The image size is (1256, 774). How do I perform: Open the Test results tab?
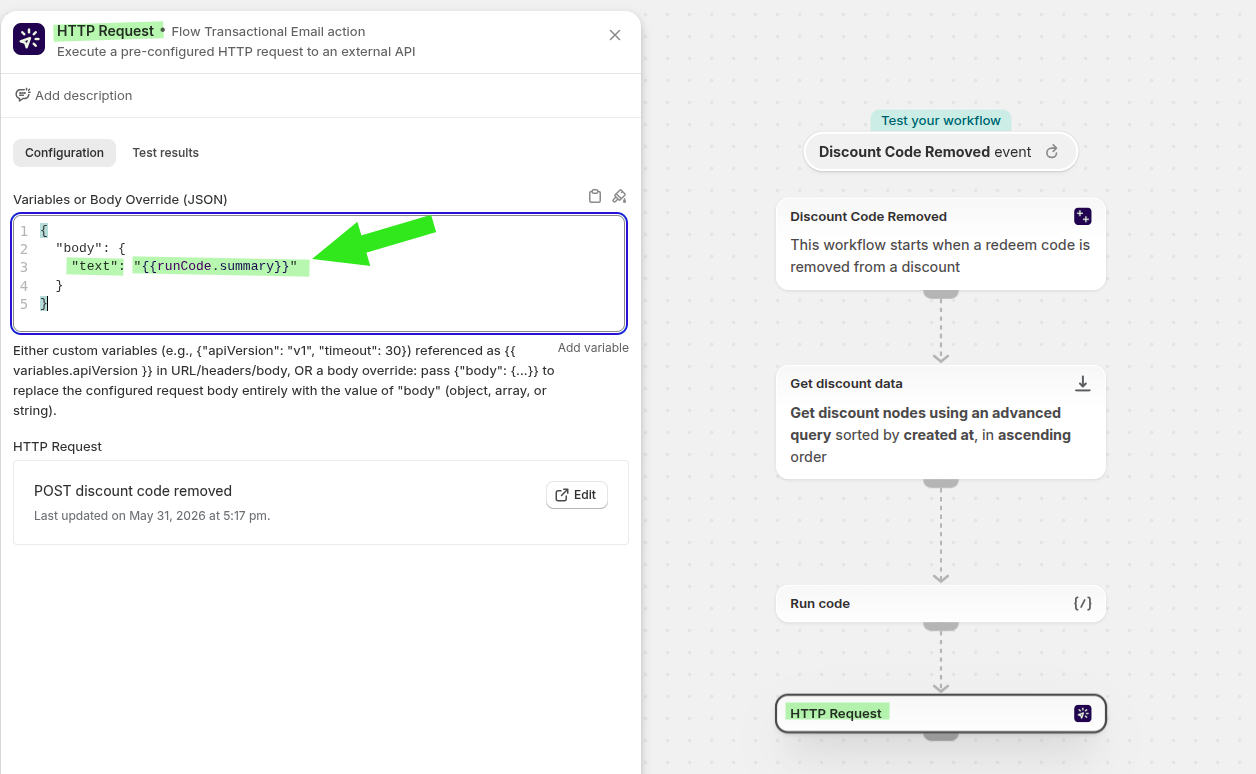166,153
